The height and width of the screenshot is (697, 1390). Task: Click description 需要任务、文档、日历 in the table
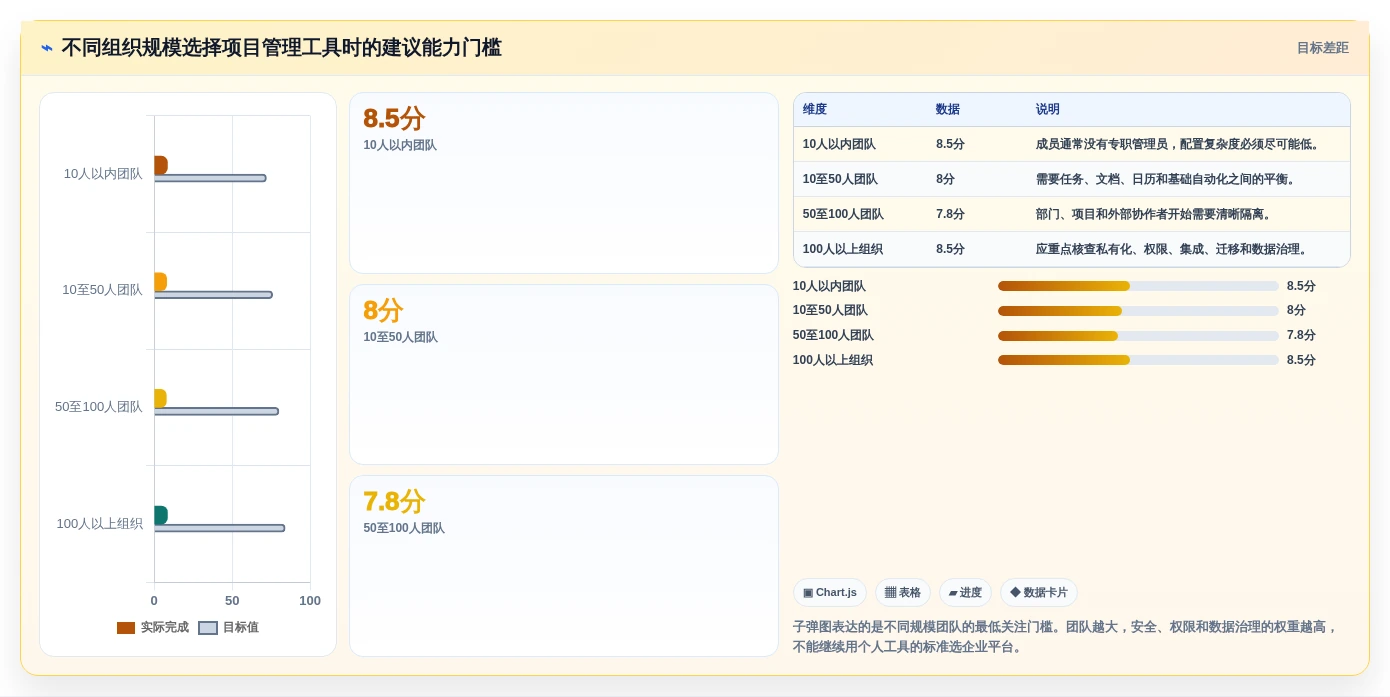click(x=1168, y=180)
